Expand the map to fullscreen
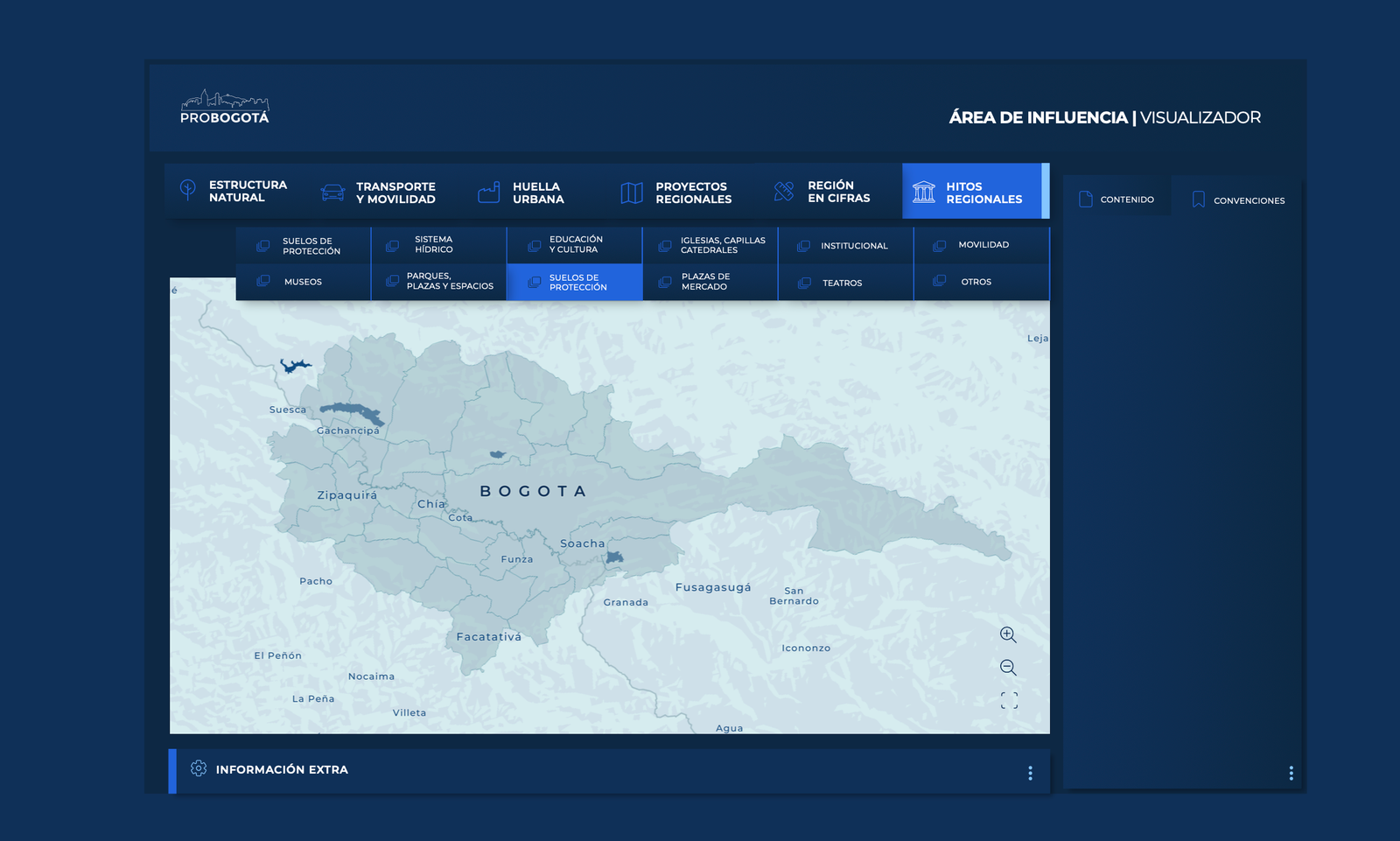Image resolution: width=1400 pixels, height=841 pixels. 1009,700
